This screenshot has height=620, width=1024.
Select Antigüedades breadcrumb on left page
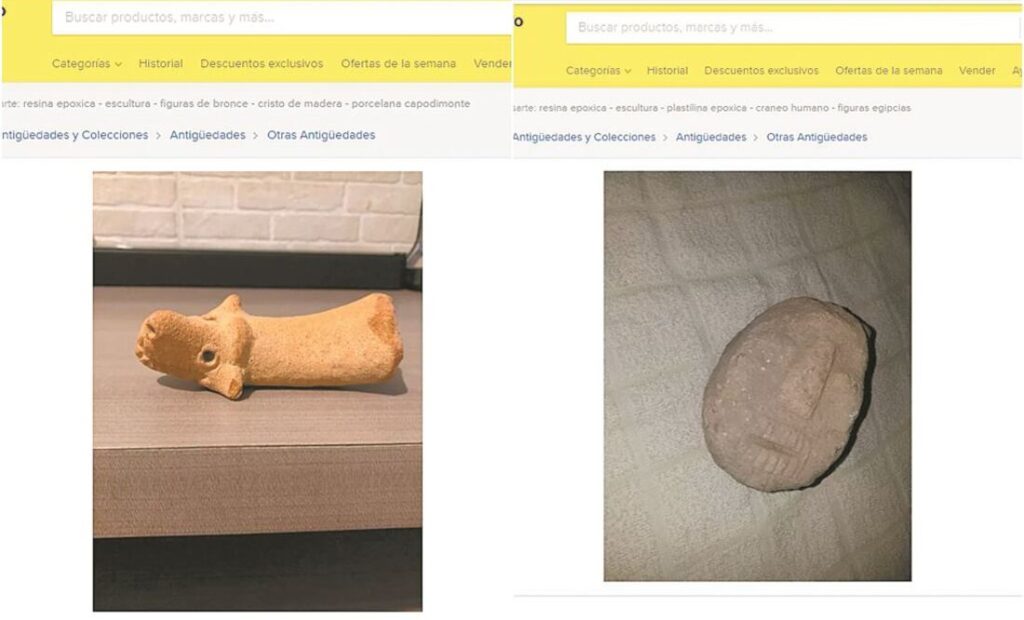208,135
